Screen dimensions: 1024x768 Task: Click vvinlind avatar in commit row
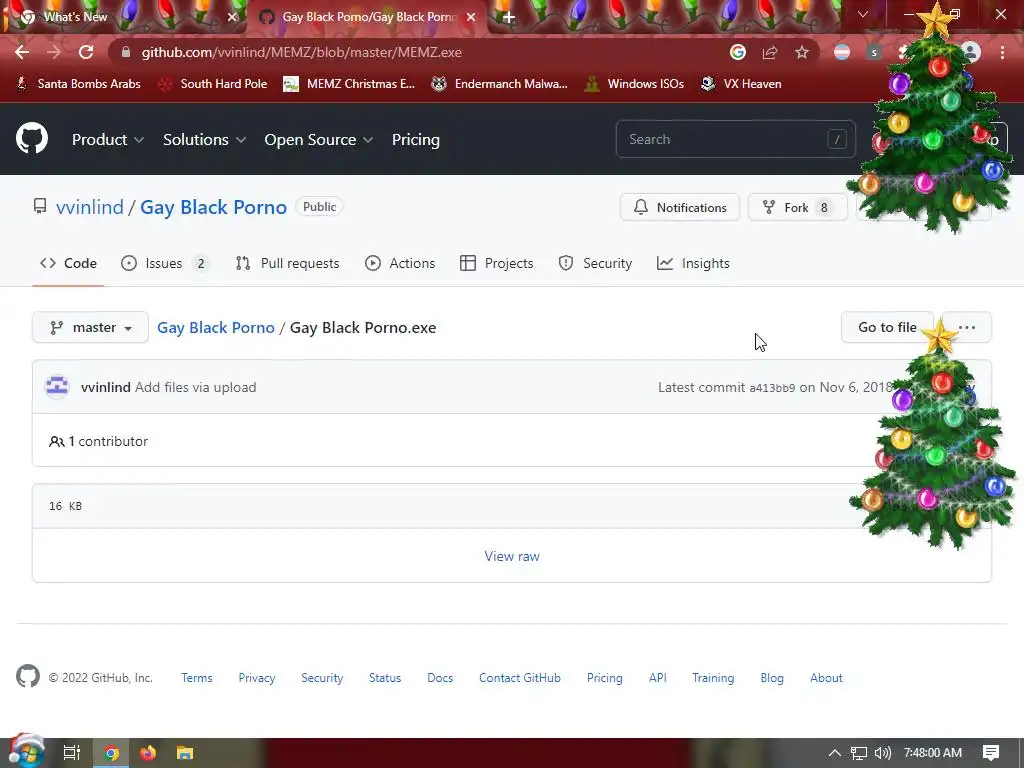pyautogui.click(x=57, y=387)
